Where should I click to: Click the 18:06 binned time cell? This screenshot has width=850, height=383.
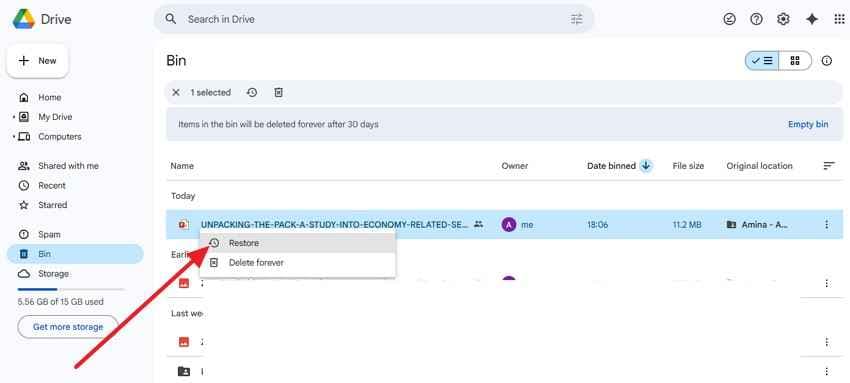[597, 224]
